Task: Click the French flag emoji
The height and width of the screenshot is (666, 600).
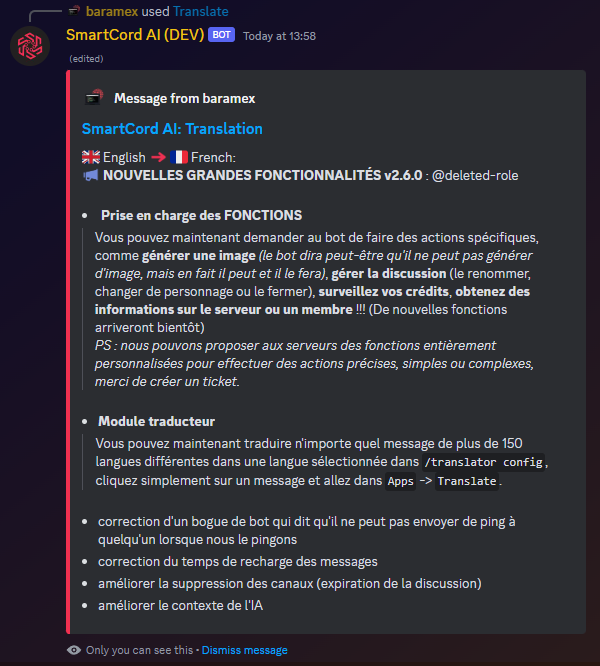Action: point(180,157)
